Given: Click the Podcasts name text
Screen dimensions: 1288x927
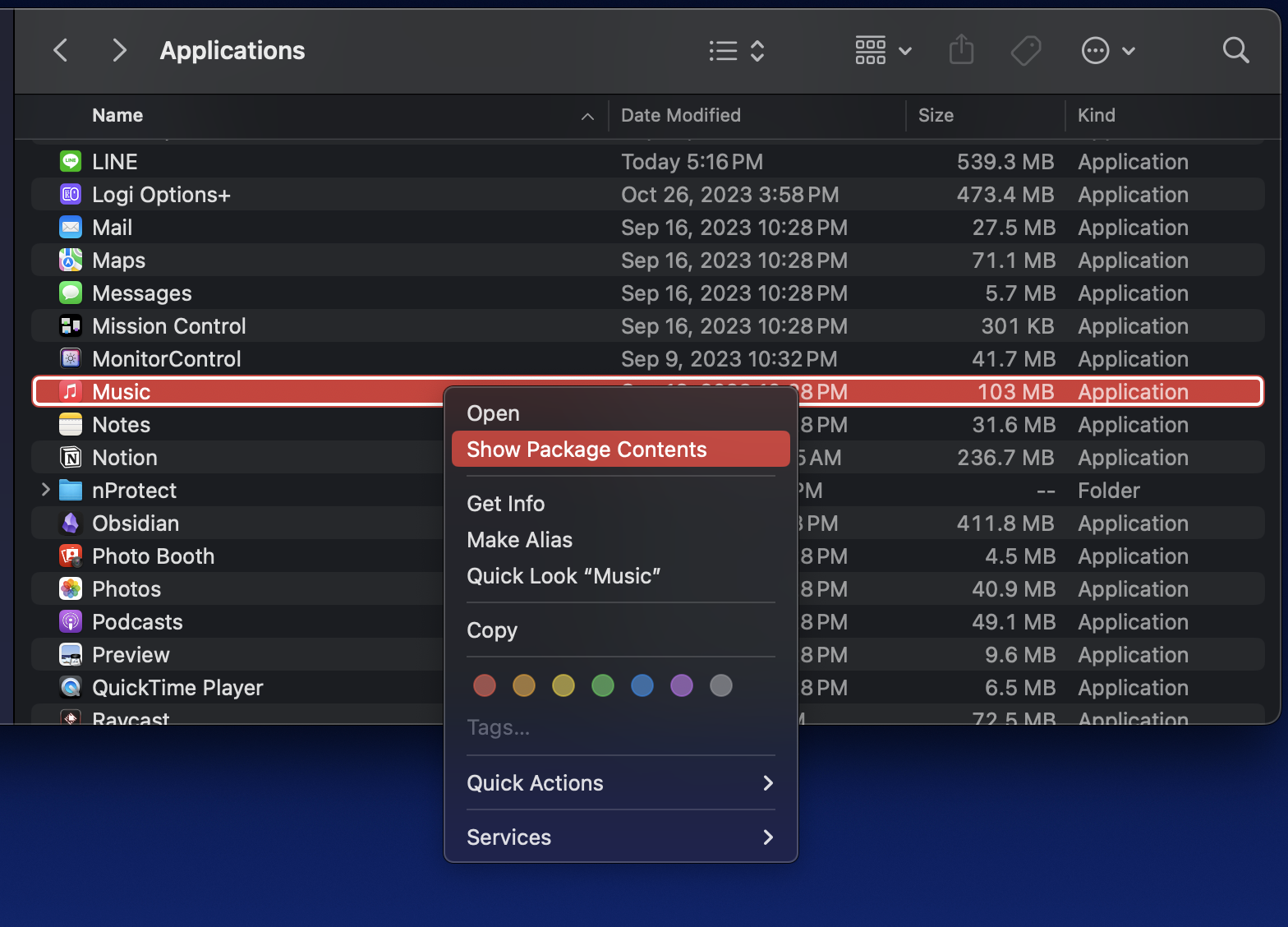Looking at the screenshot, I should [137, 622].
